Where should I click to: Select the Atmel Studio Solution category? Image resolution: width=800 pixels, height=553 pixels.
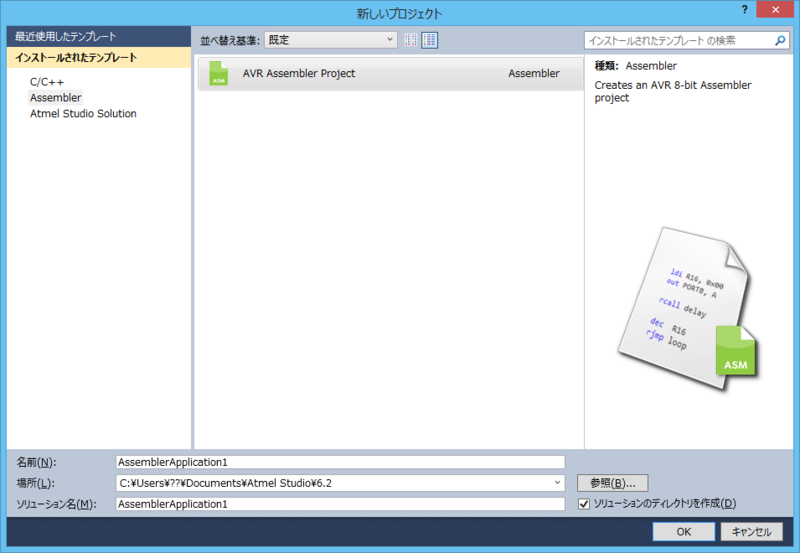[83, 114]
